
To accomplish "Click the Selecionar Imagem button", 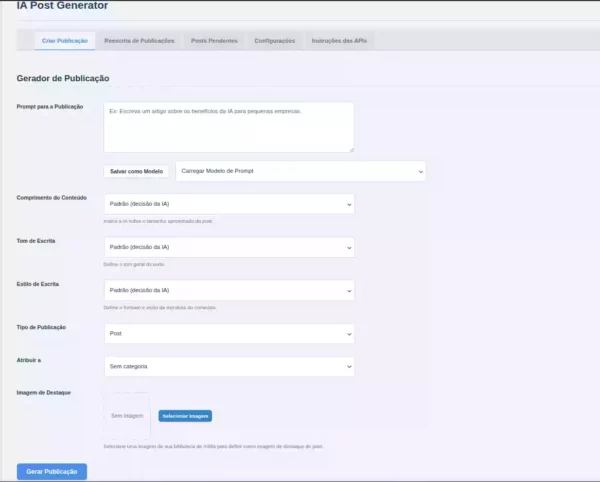I will 185,416.
